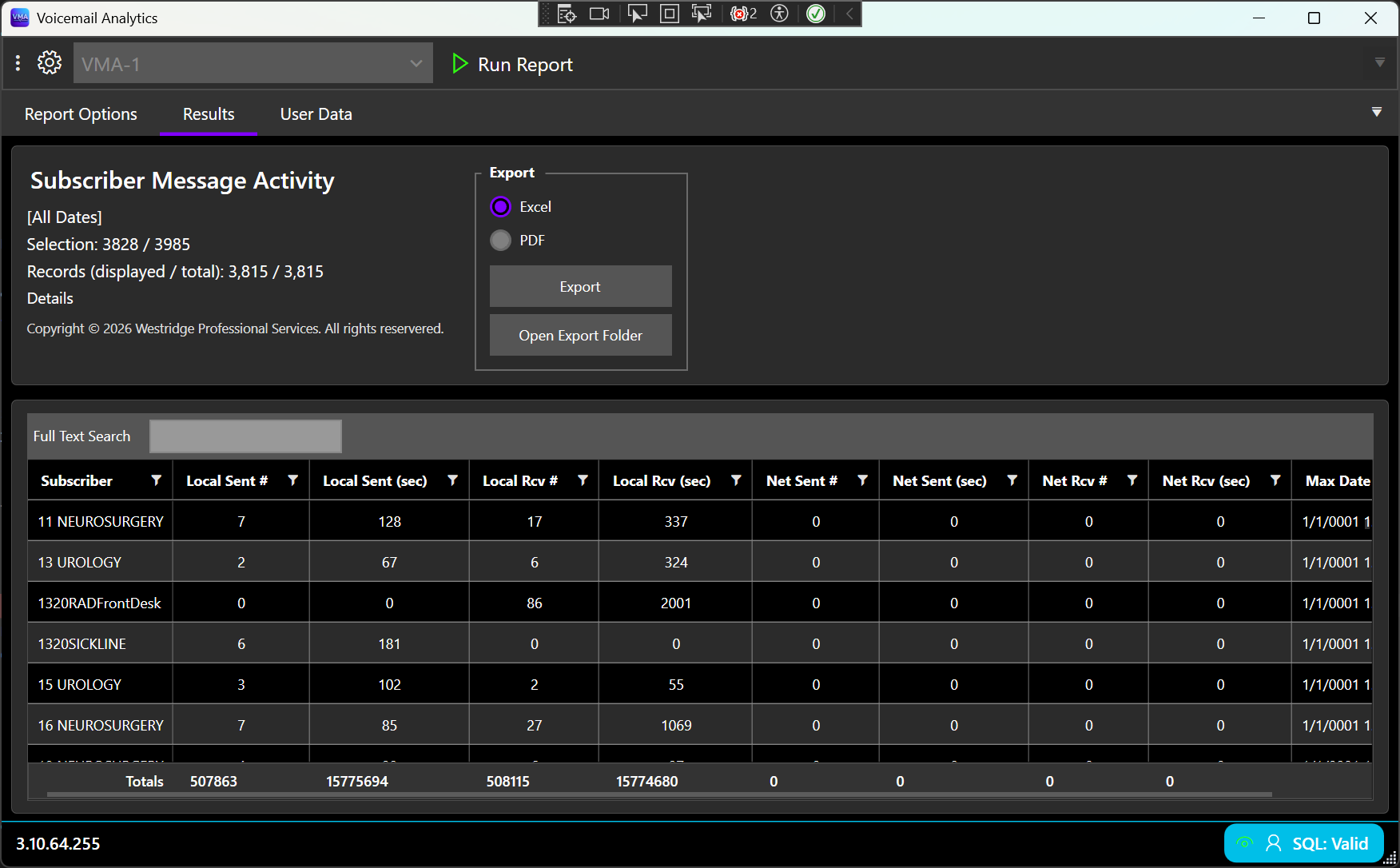Open the tab strip overflow arrow
The width and height of the screenshot is (1400, 868).
coord(1377,113)
